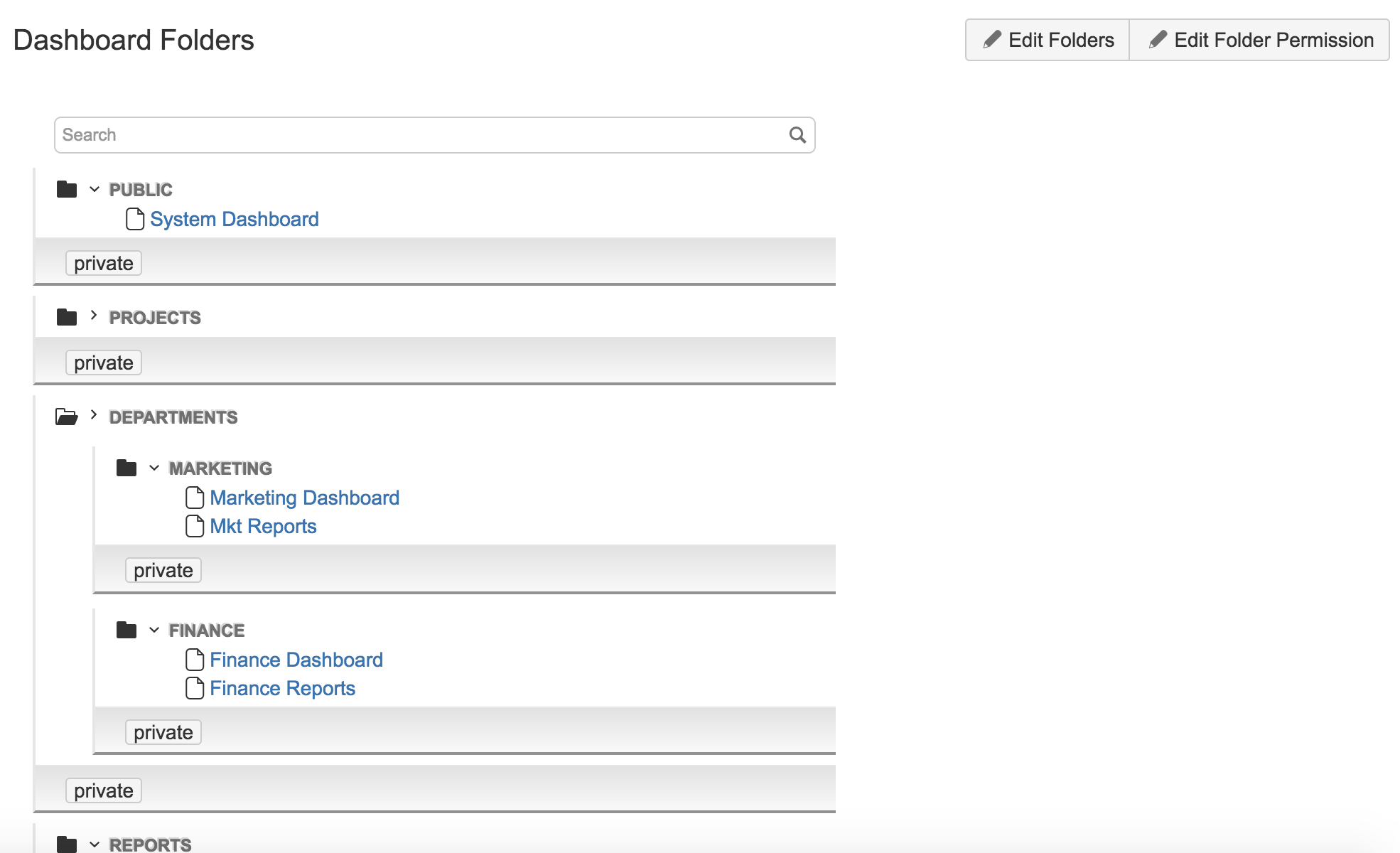Screen dimensions: 1400x853
Task: Click the search magnifier icon
Action: [x=797, y=135]
